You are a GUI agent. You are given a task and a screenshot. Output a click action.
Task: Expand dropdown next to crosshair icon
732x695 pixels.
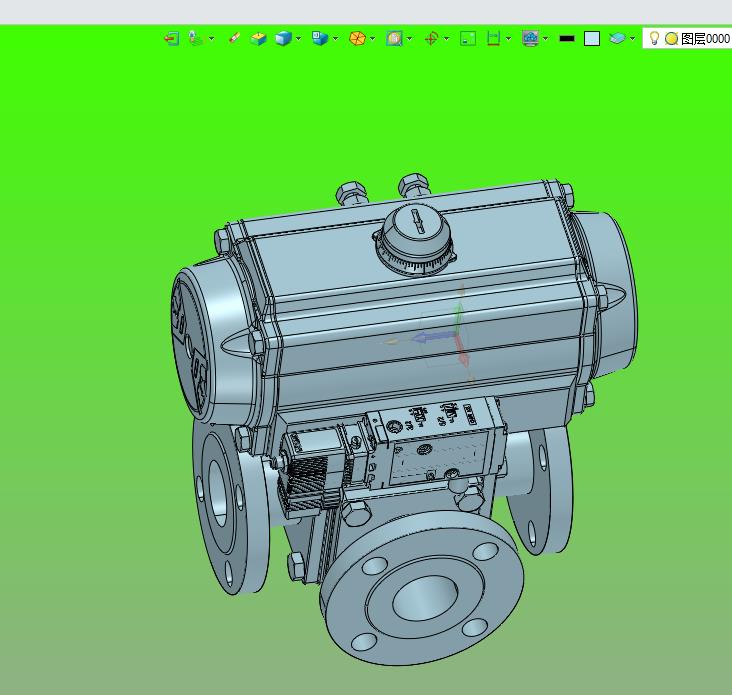(x=447, y=39)
